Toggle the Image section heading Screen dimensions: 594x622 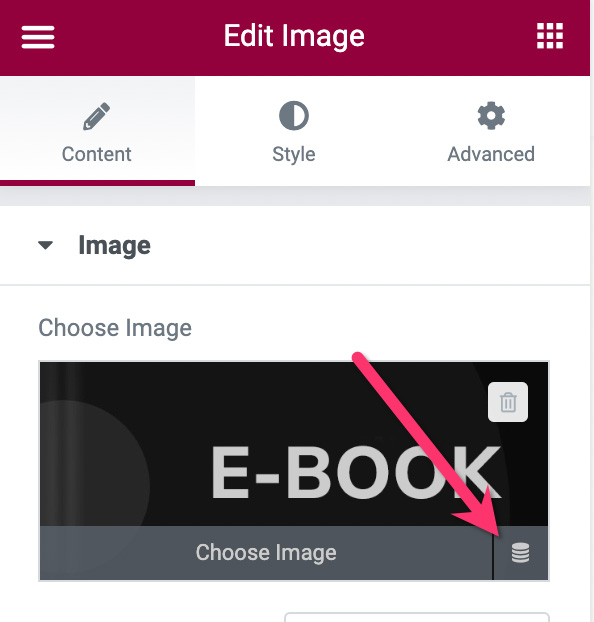[114, 246]
